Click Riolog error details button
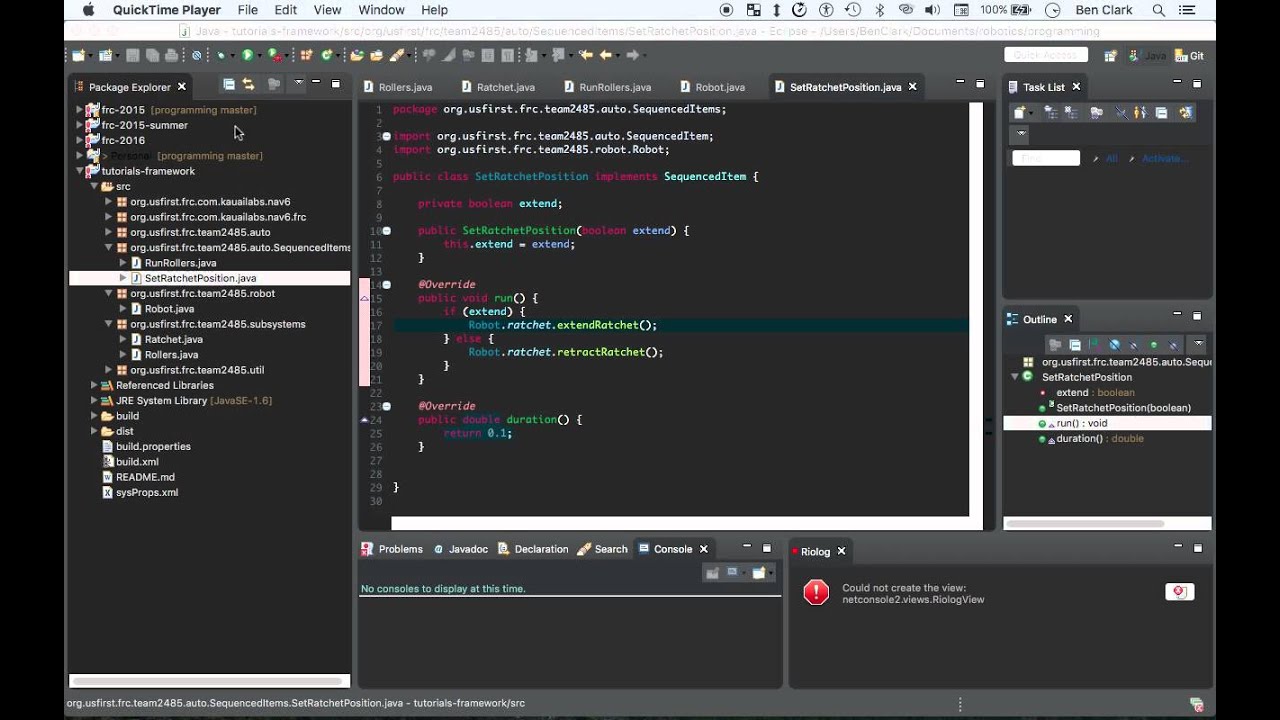1280x720 pixels. coord(1180,592)
